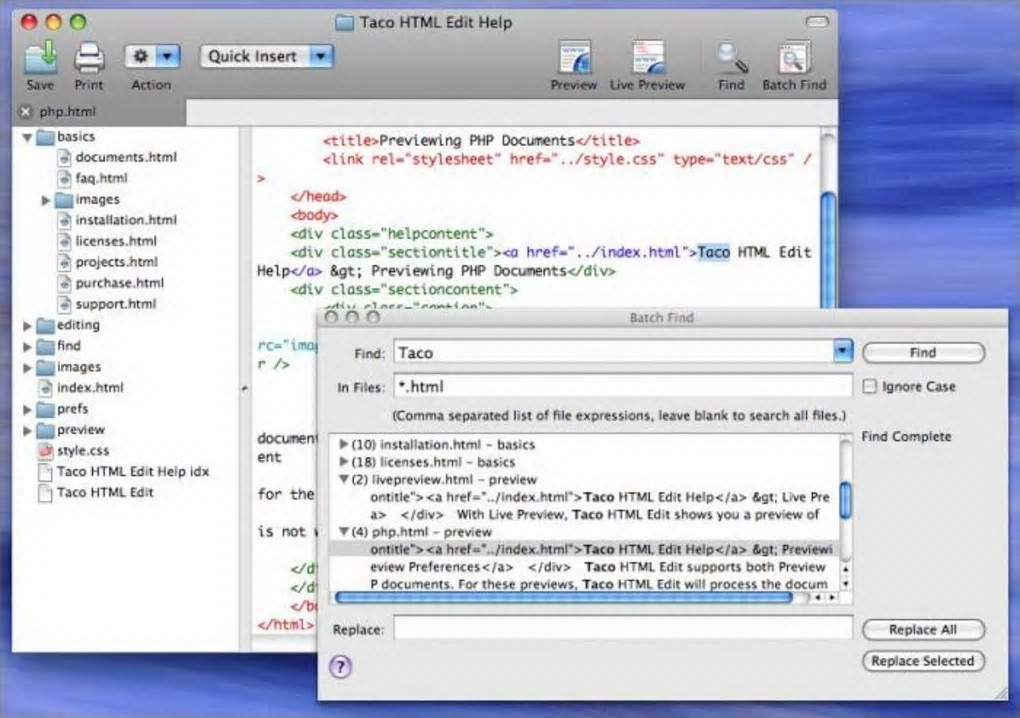The image size is (1020, 718).
Task: Click the Preview toolbar icon
Action: tap(574, 59)
